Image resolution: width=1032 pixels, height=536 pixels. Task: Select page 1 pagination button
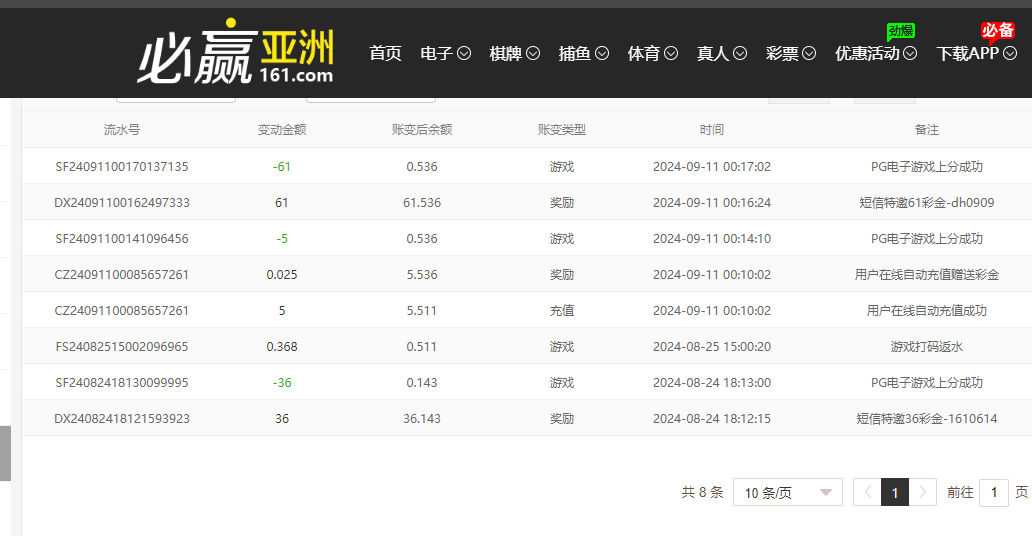(895, 492)
